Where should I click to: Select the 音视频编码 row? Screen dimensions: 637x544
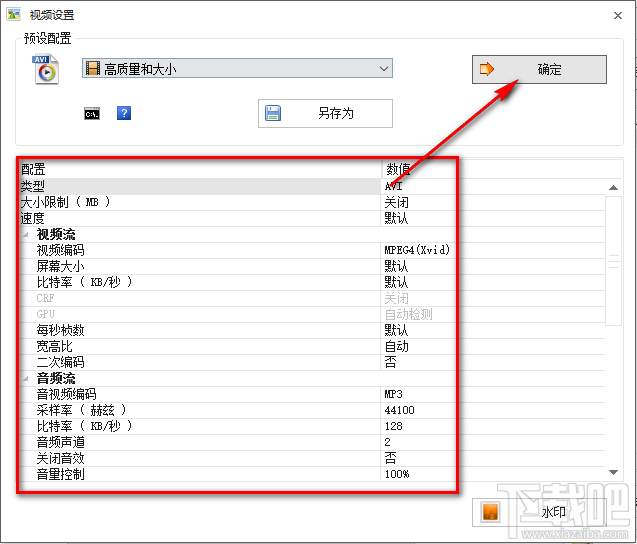pyautogui.click(x=312, y=394)
